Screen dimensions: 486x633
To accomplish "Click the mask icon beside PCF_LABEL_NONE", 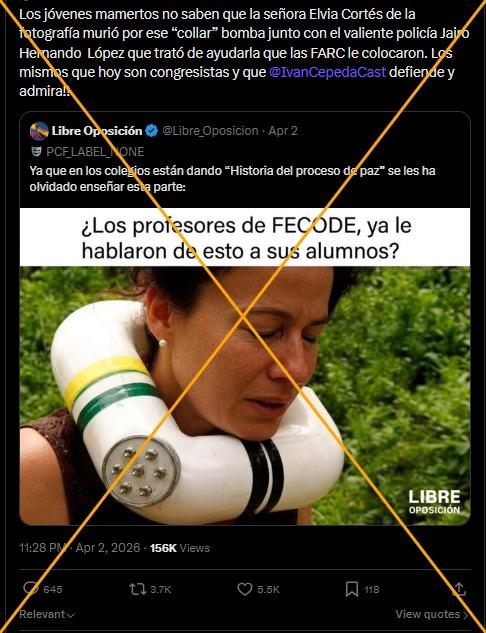I will [x=36, y=152].
